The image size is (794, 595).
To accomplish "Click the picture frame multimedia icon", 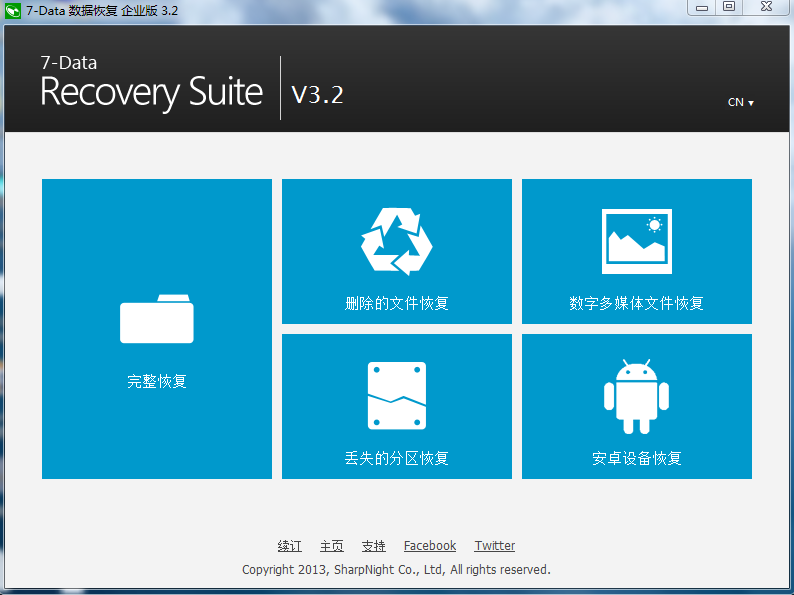I will (x=637, y=241).
